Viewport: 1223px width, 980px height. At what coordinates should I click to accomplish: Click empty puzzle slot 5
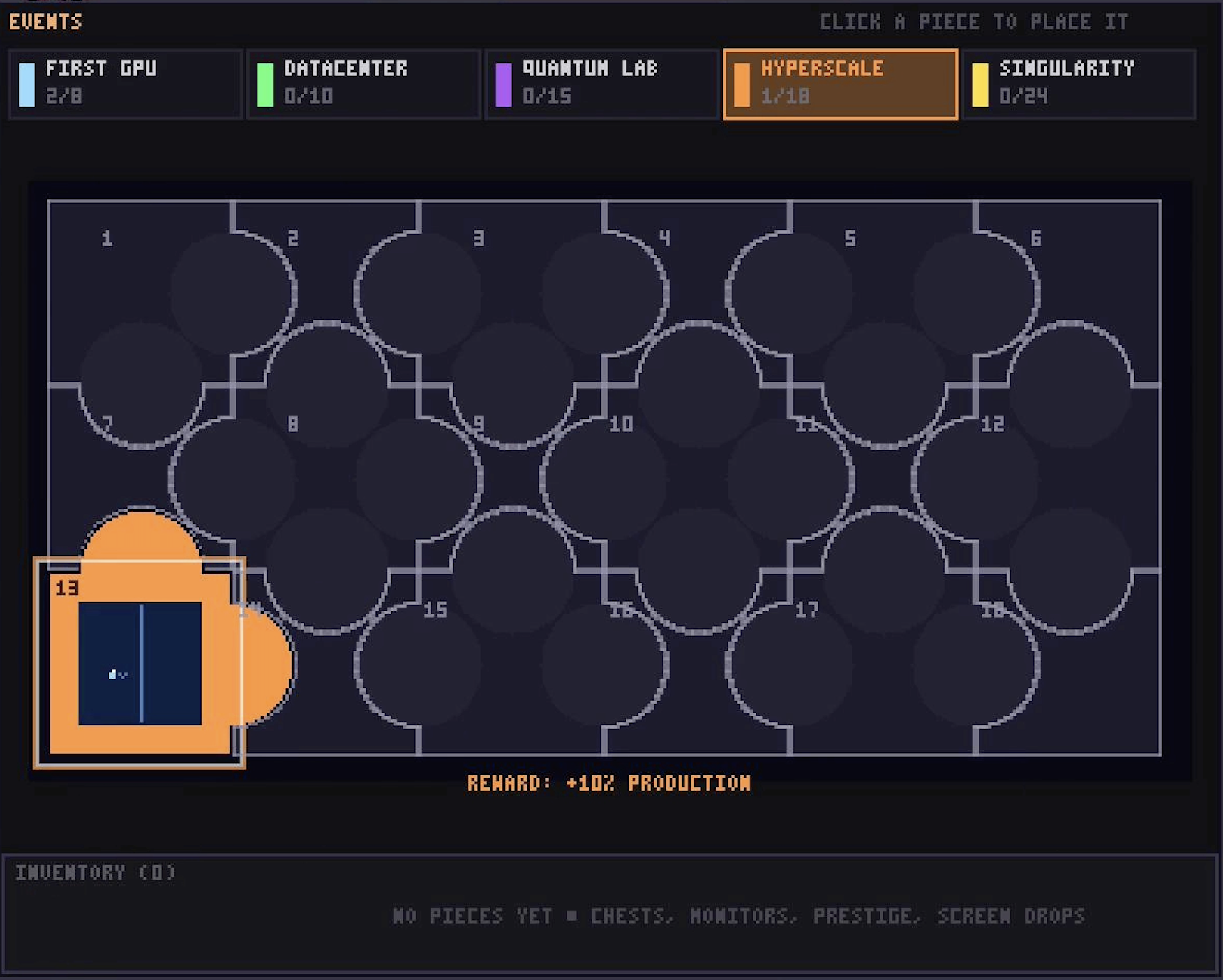coord(883,293)
